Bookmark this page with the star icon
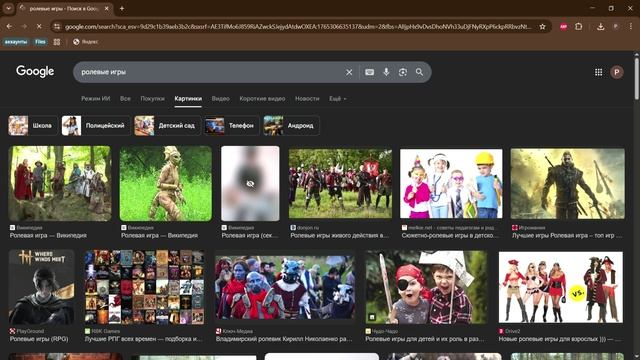 pyautogui.click(x=542, y=27)
